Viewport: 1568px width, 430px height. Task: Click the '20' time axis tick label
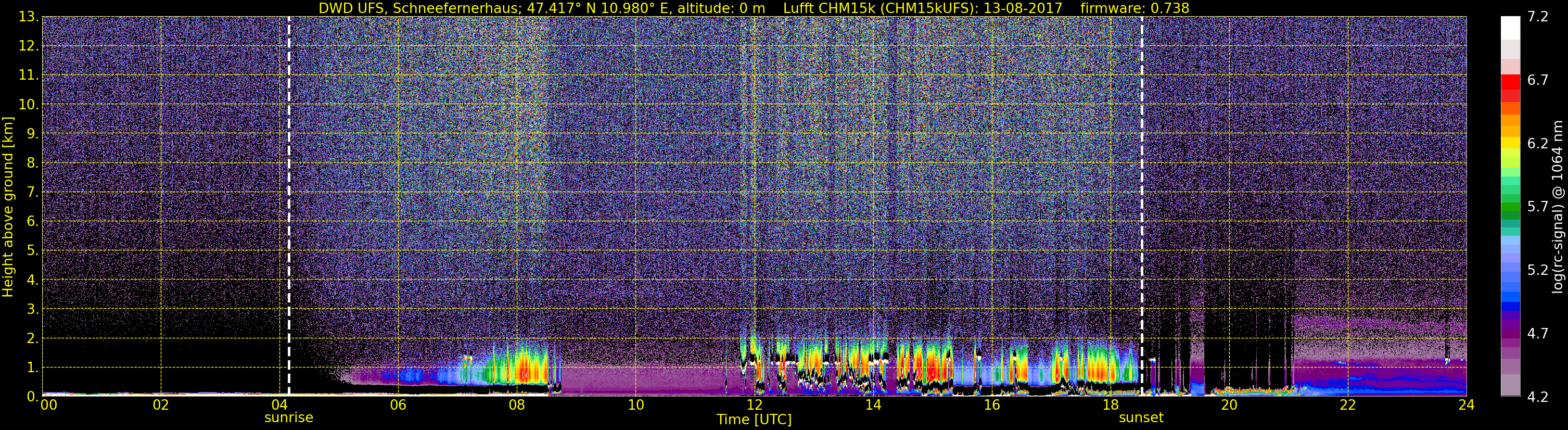click(1229, 405)
